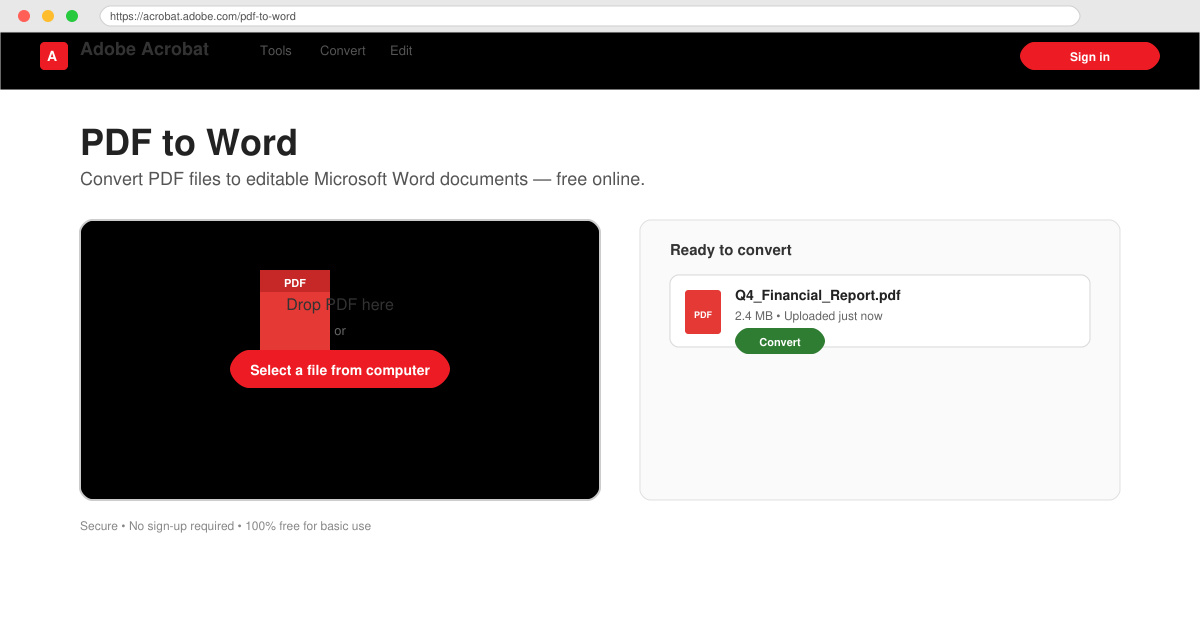Click the browser address bar
The height and width of the screenshot is (630, 1200).
pyautogui.click(x=590, y=16)
